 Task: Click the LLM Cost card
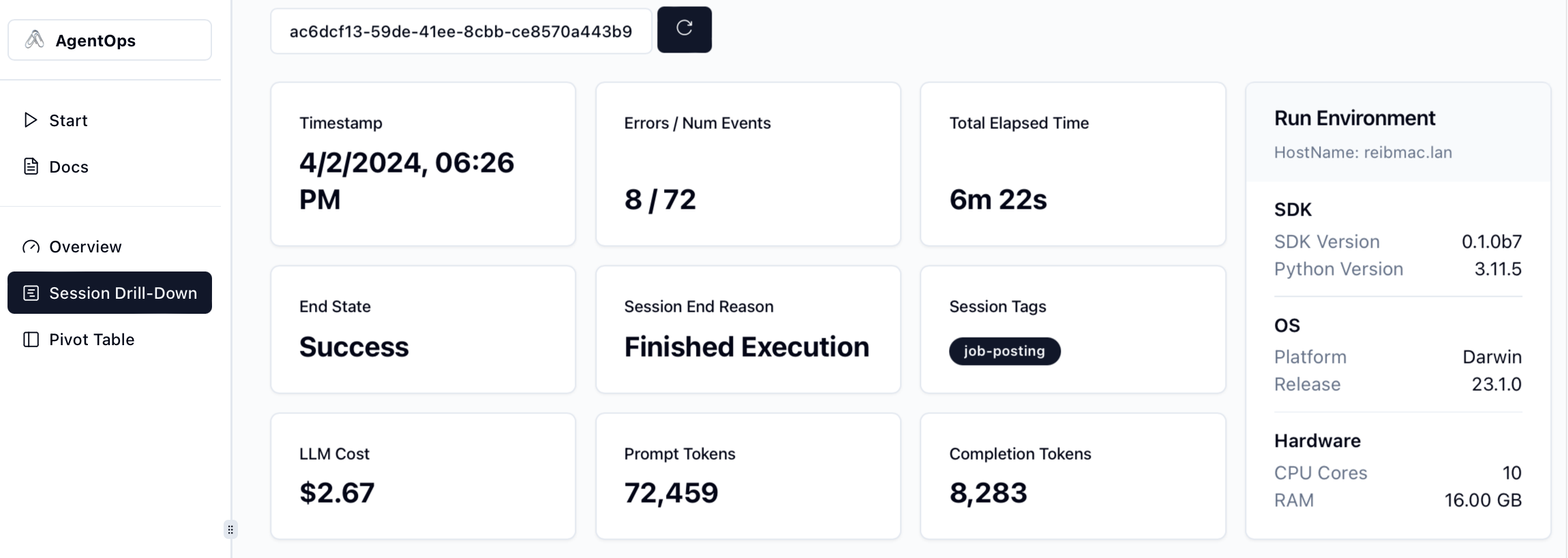[423, 475]
